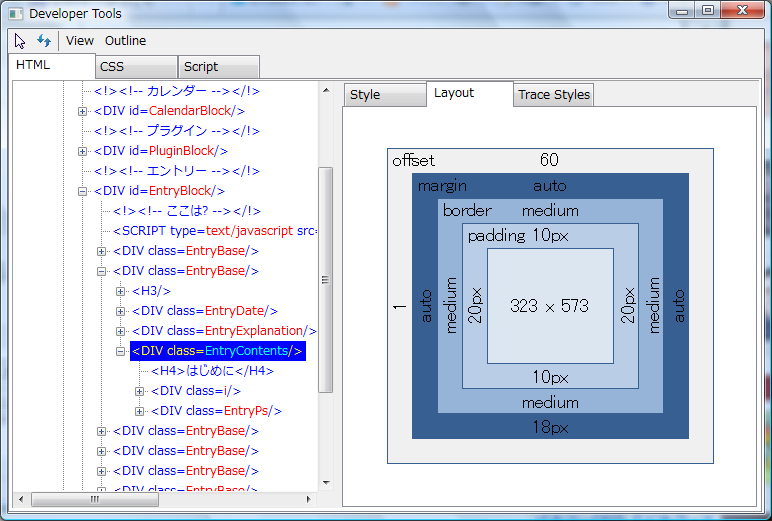Viewport: 772px width, 521px height.
Task: Select the エントリー comment node
Action: point(177,171)
